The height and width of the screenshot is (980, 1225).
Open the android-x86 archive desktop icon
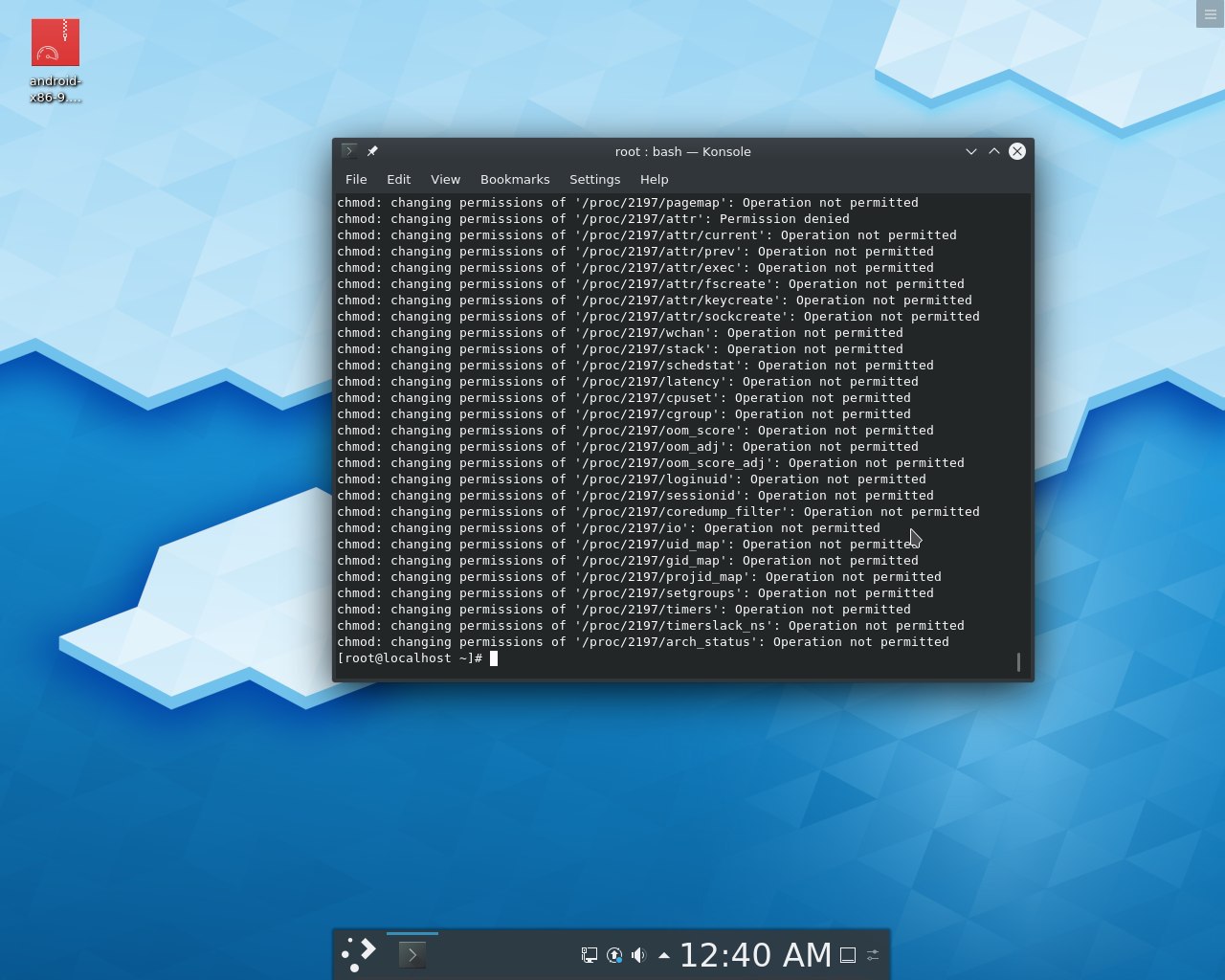(x=56, y=61)
